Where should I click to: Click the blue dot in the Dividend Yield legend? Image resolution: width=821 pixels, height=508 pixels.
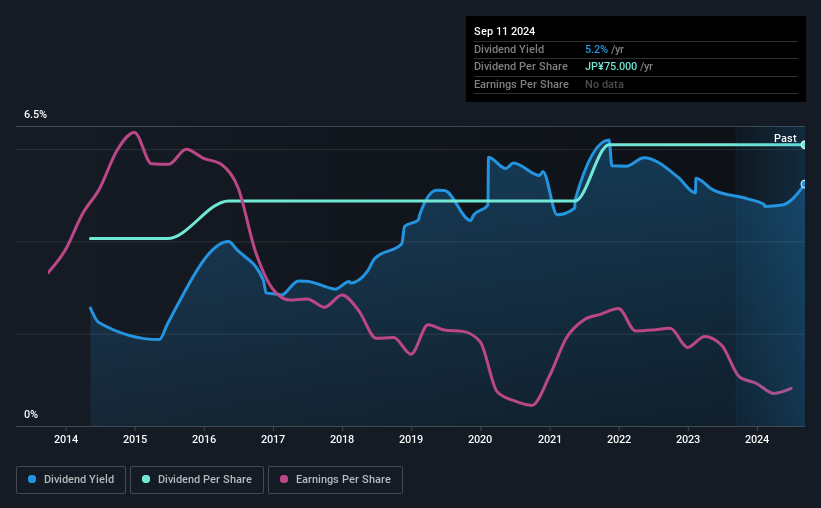33,479
